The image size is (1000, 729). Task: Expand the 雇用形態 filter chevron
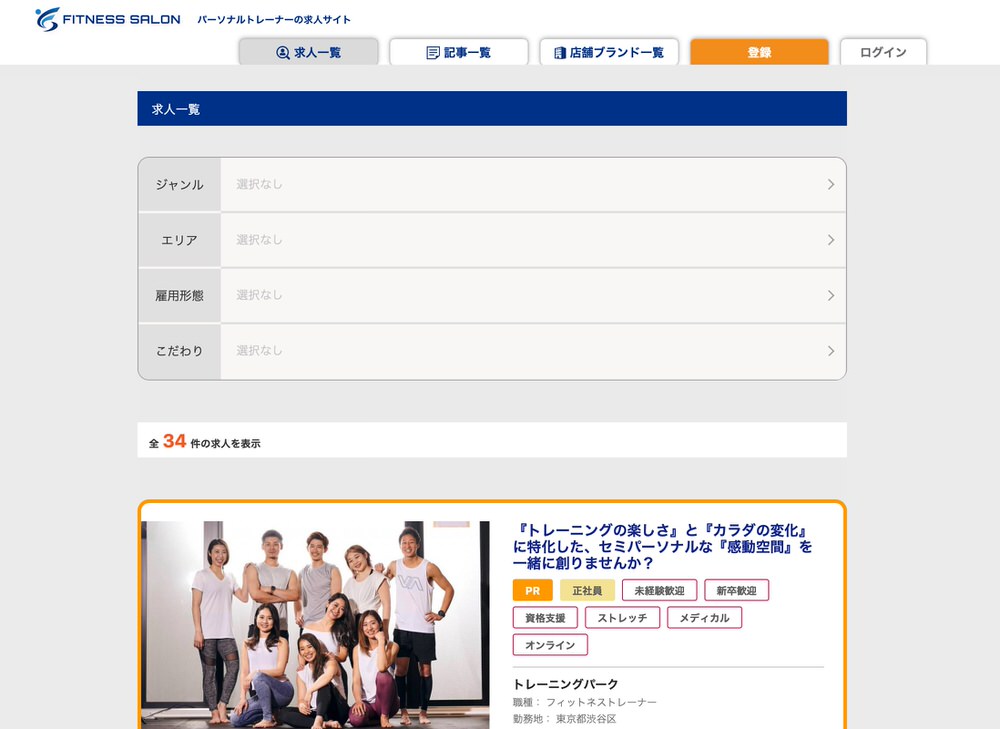pyautogui.click(x=830, y=296)
